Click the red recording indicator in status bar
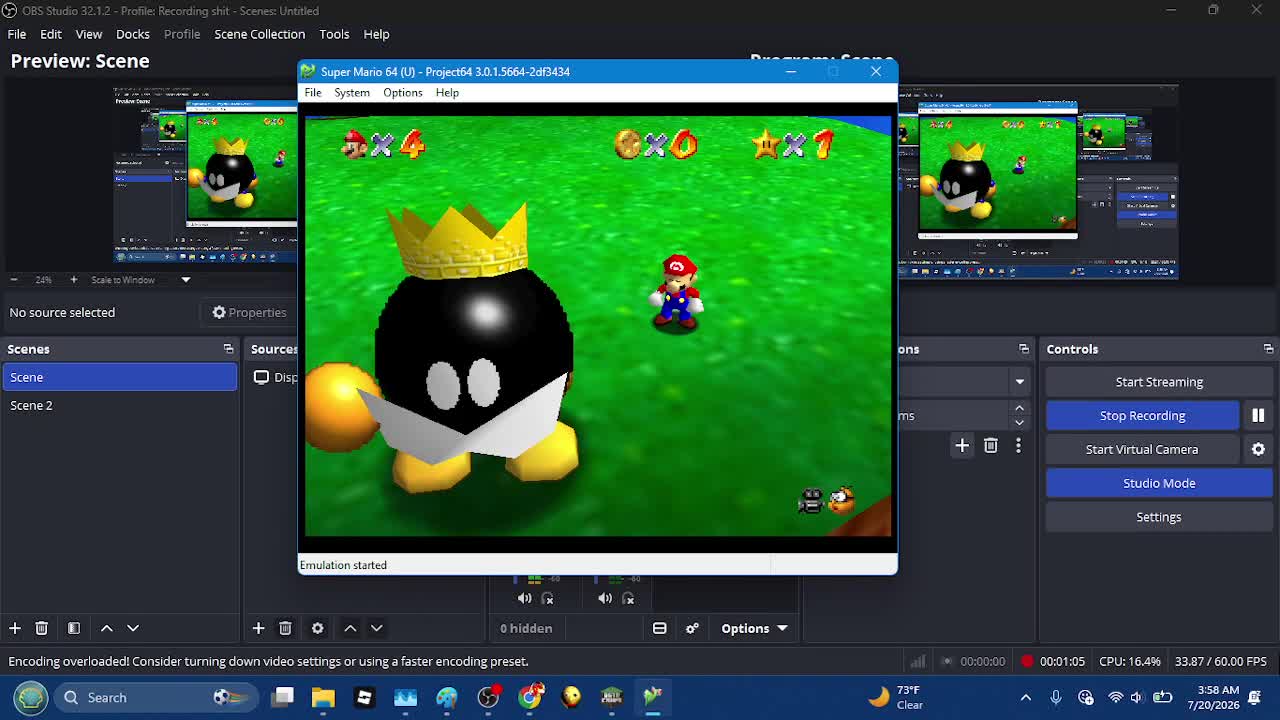 pyautogui.click(x=1027, y=661)
